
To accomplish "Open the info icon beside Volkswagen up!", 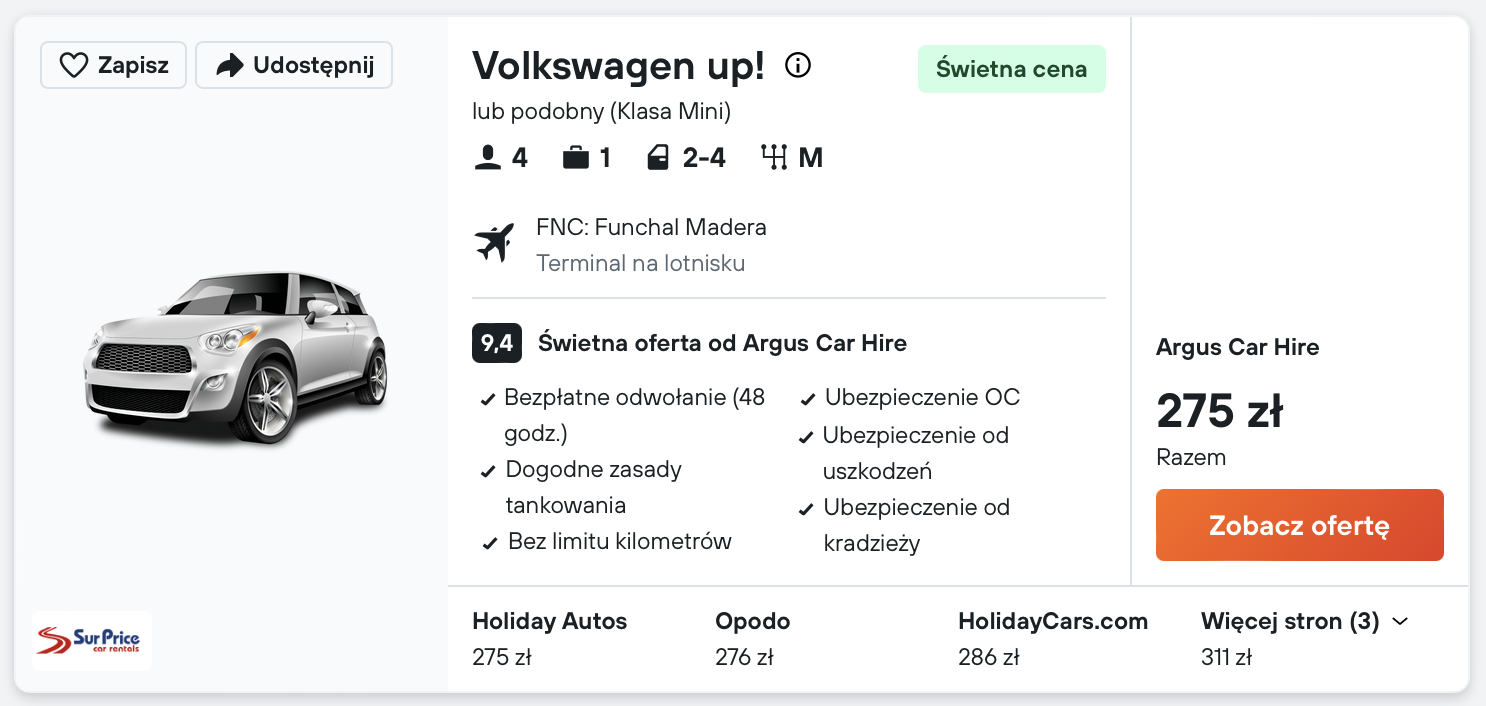I will (797, 66).
